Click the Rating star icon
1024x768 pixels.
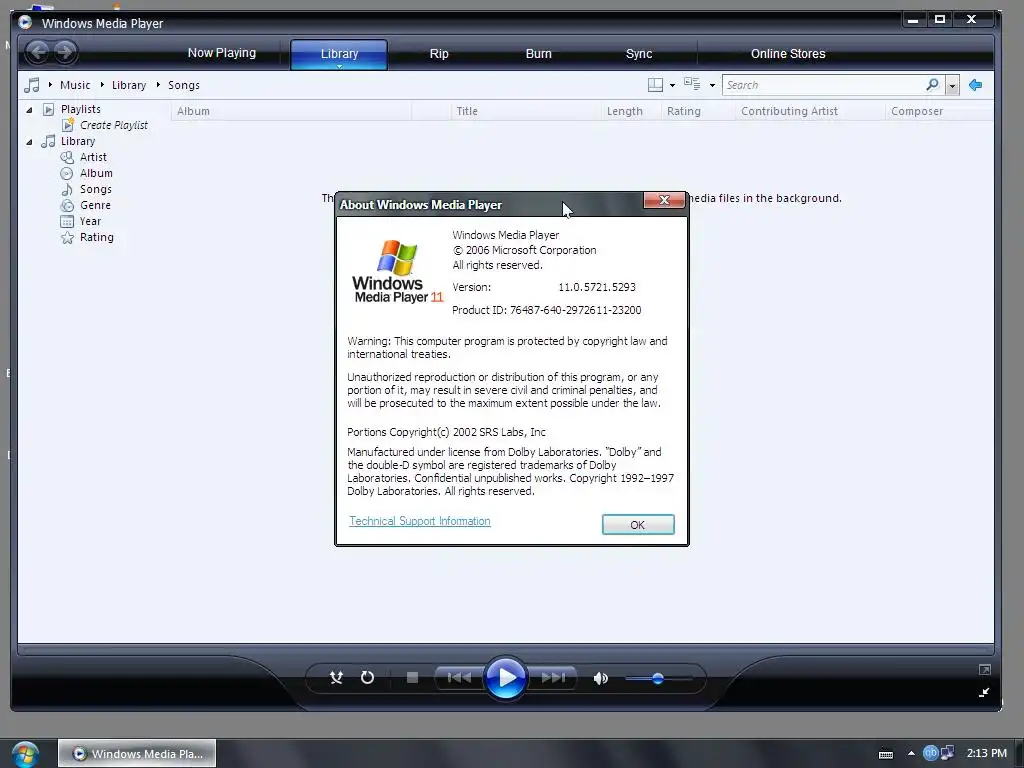point(67,237)
